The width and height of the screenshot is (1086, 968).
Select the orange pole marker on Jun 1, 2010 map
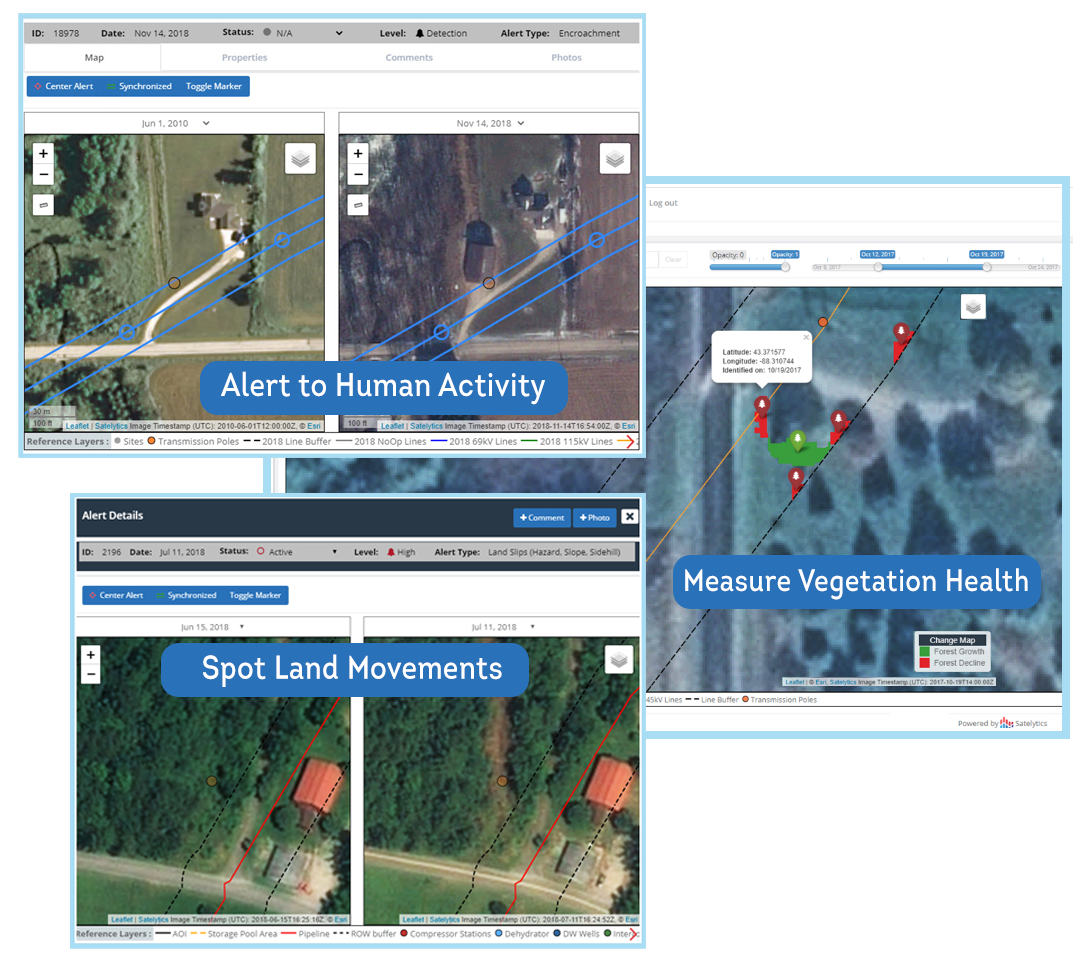pos(175,283)
